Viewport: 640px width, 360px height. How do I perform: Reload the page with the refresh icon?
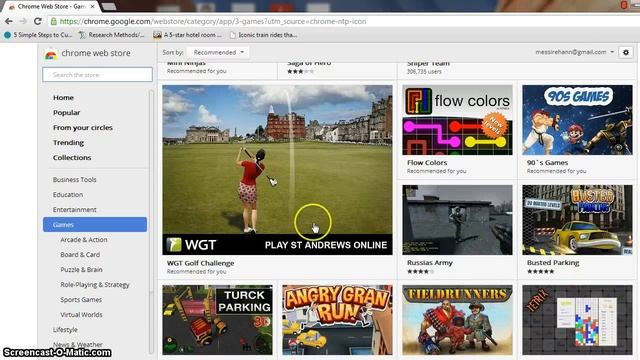(x=38, y=21)
